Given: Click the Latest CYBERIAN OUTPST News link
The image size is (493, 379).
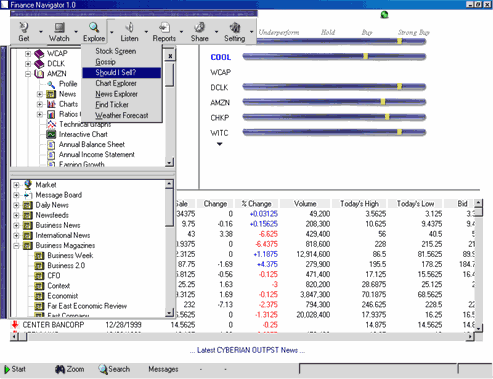Looking at the screenshot, I should point(247,350).
